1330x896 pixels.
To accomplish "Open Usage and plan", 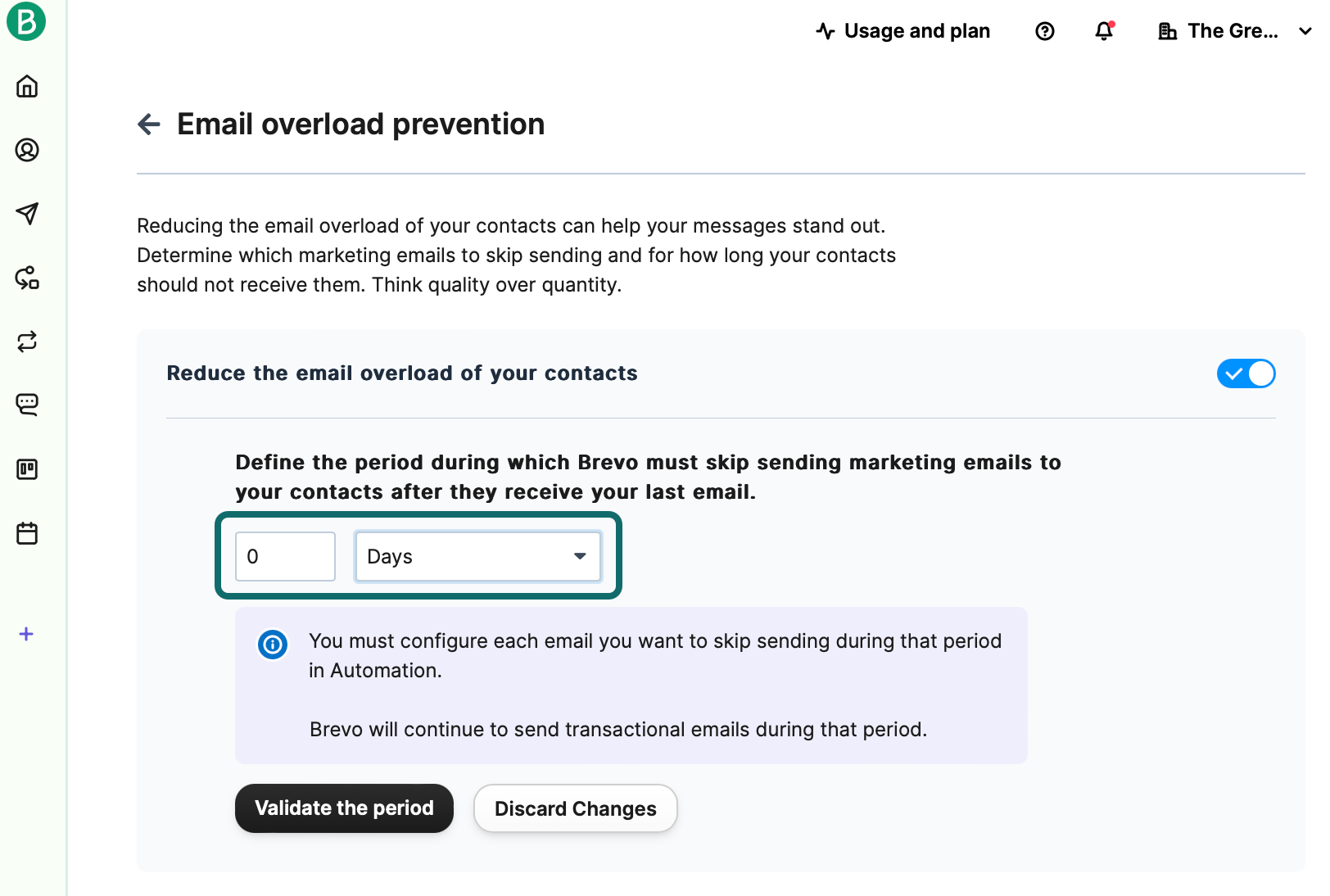I will pos(903,31).
